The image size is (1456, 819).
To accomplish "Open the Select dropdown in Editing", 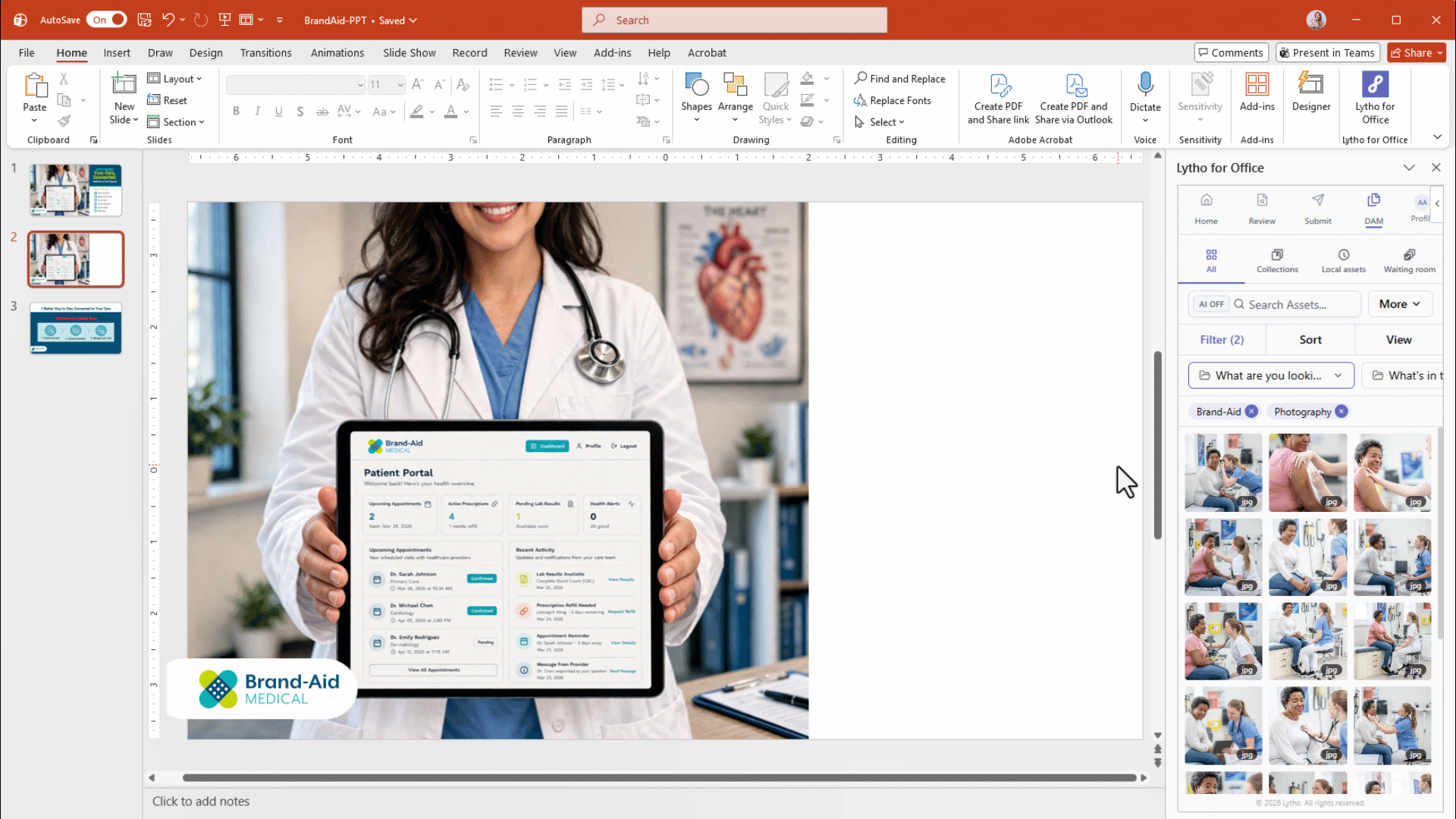I will coord(880,122).
